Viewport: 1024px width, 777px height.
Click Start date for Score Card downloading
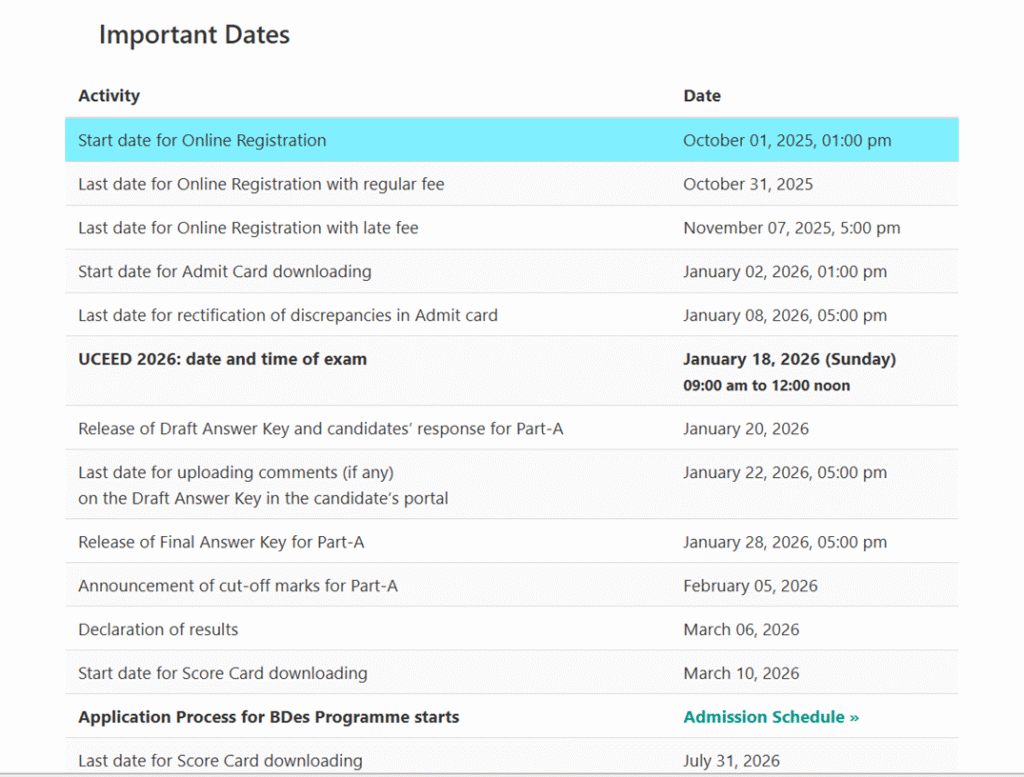(222, 674)
